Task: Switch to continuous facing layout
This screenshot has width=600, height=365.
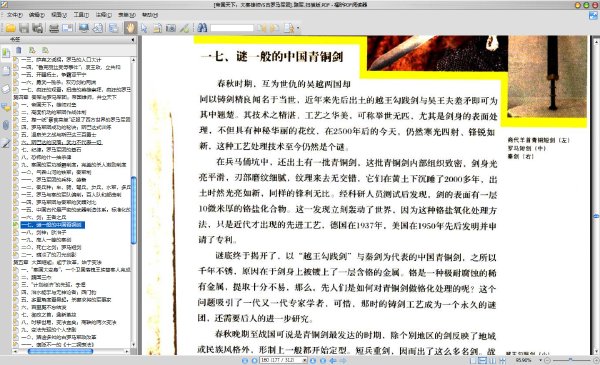Action: click(502, 360)
